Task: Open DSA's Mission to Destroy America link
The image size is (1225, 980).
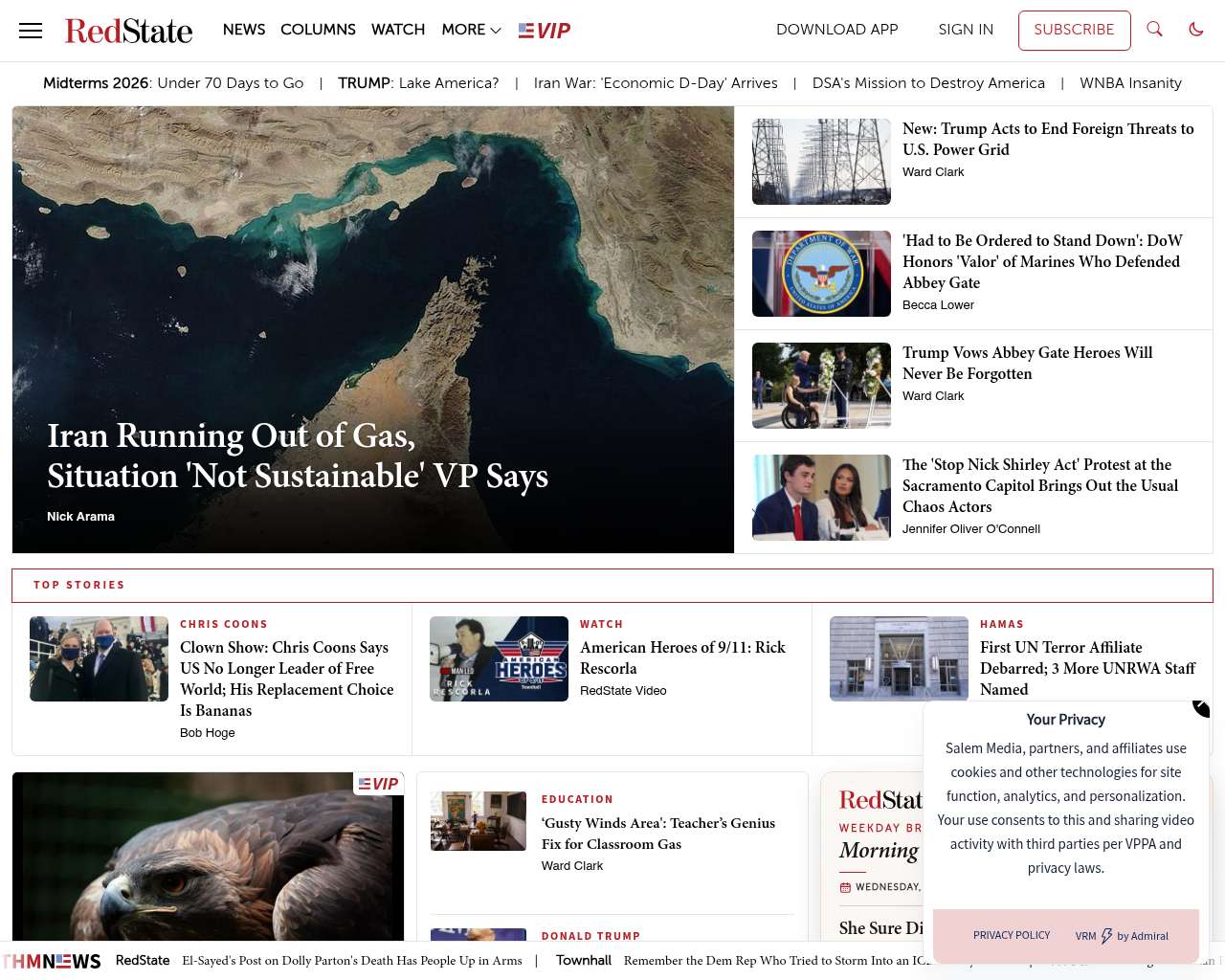Action: click(x=928, y=83)
